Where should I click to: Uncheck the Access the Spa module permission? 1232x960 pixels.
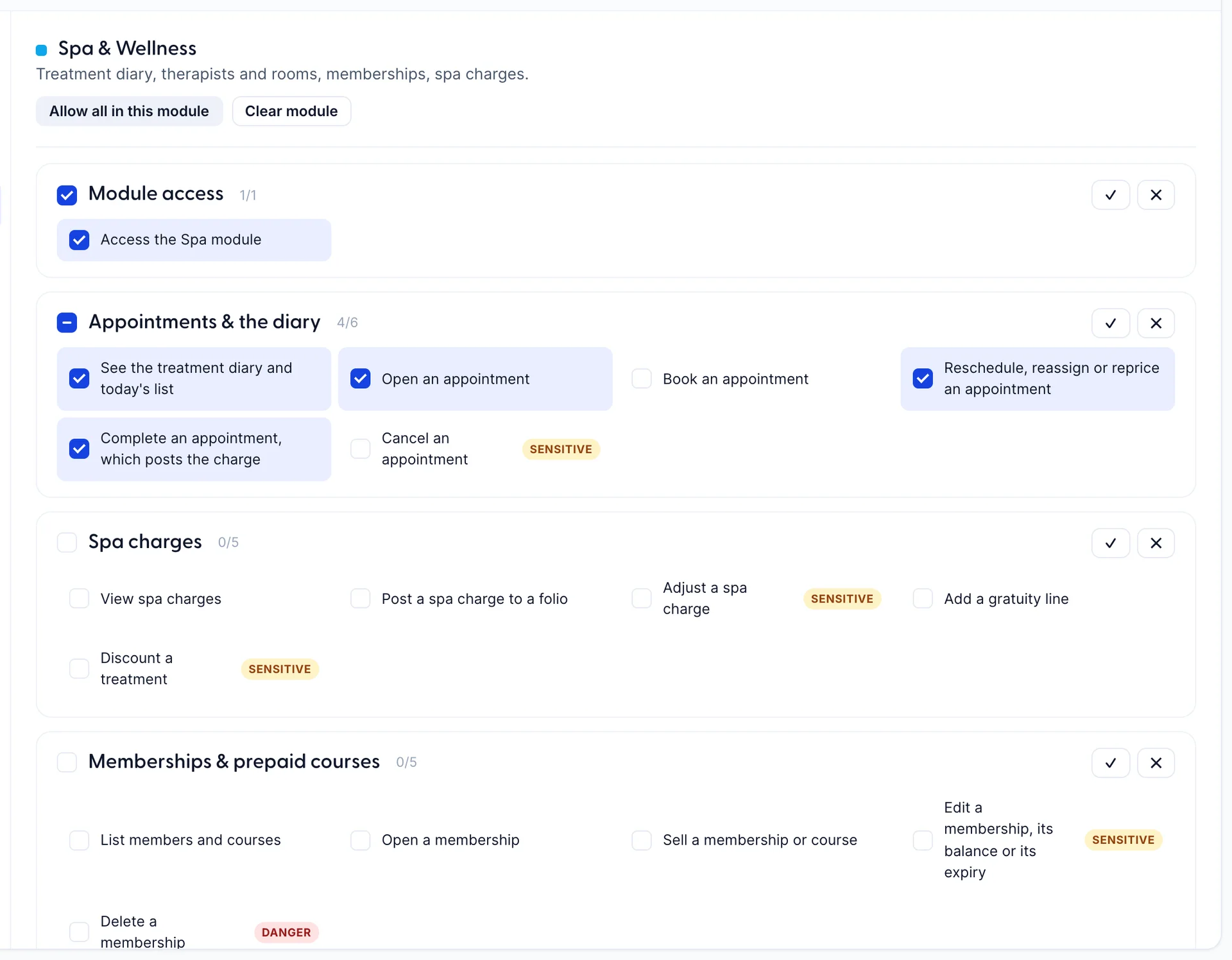(x=80, y=240)
